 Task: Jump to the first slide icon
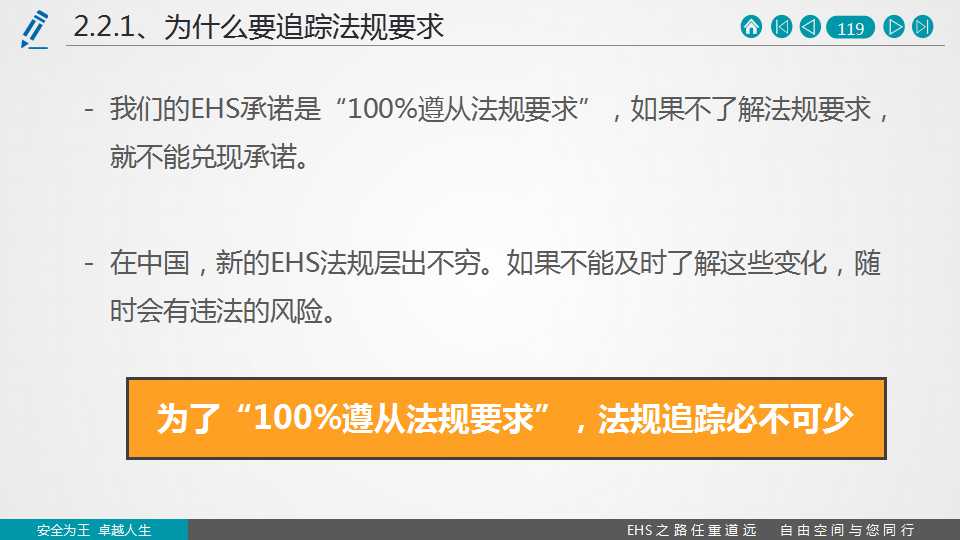pos(781,27)
